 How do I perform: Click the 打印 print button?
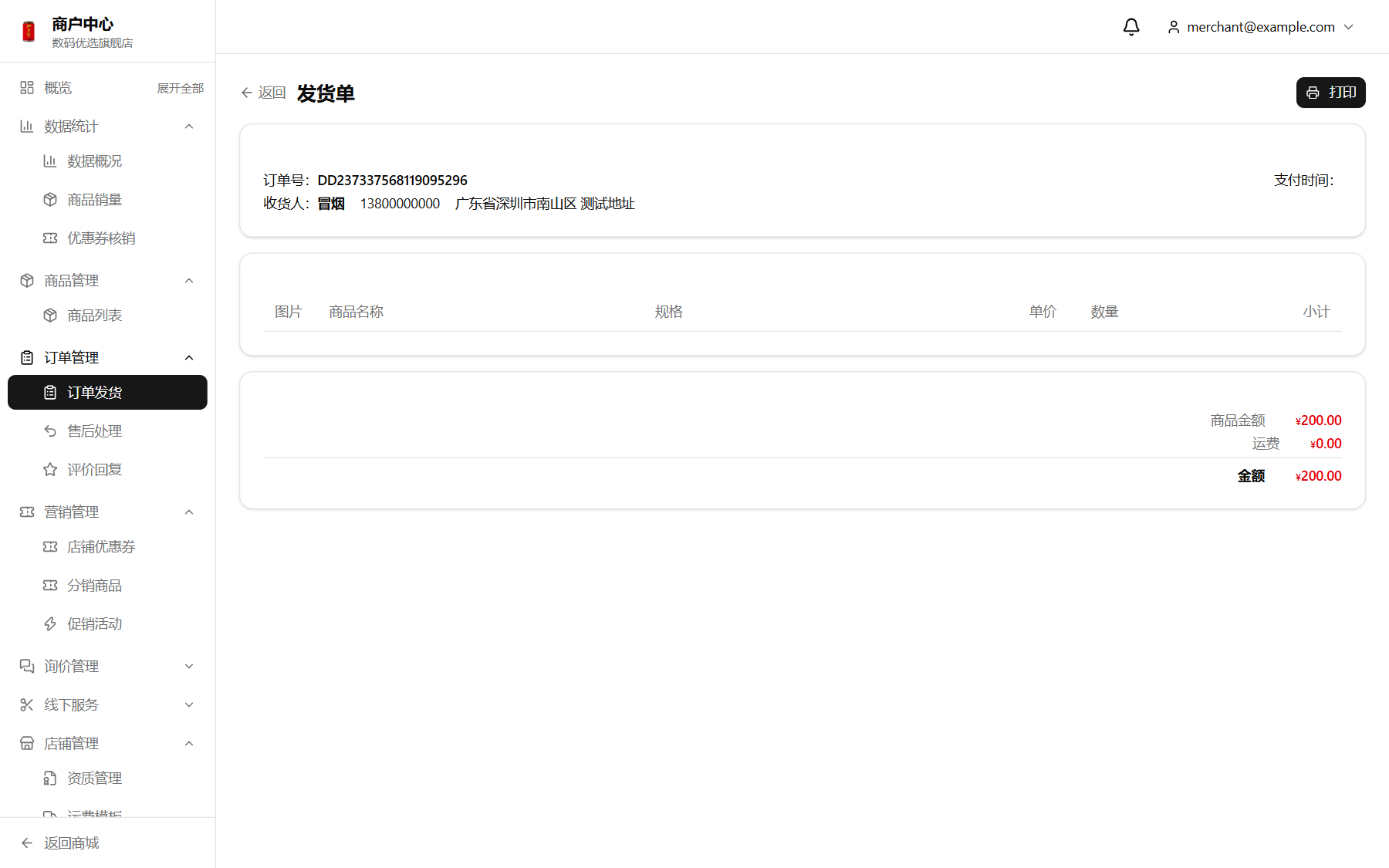click(1330, 93)
